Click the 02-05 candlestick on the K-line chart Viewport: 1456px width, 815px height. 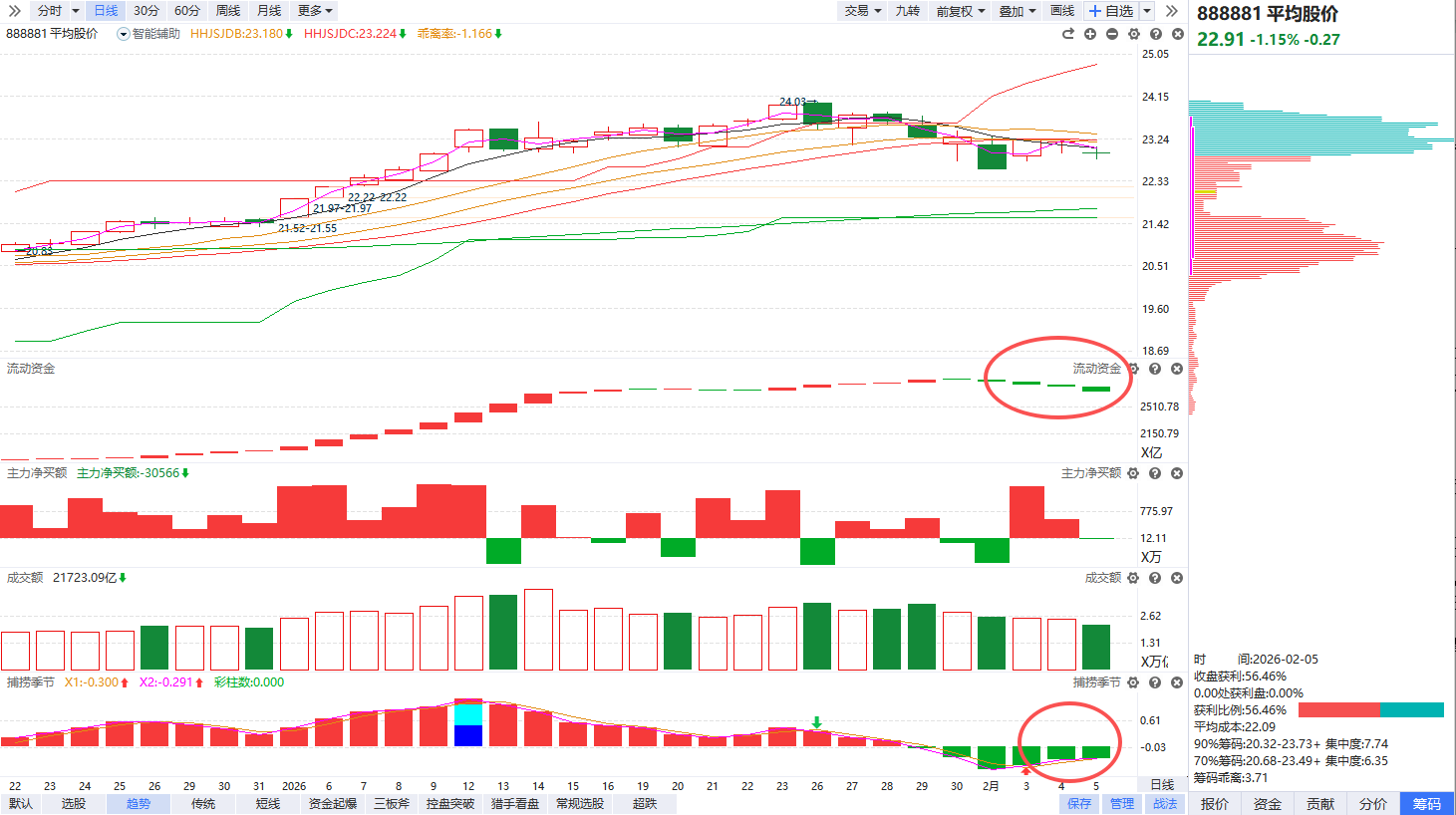click(1096, 152)
